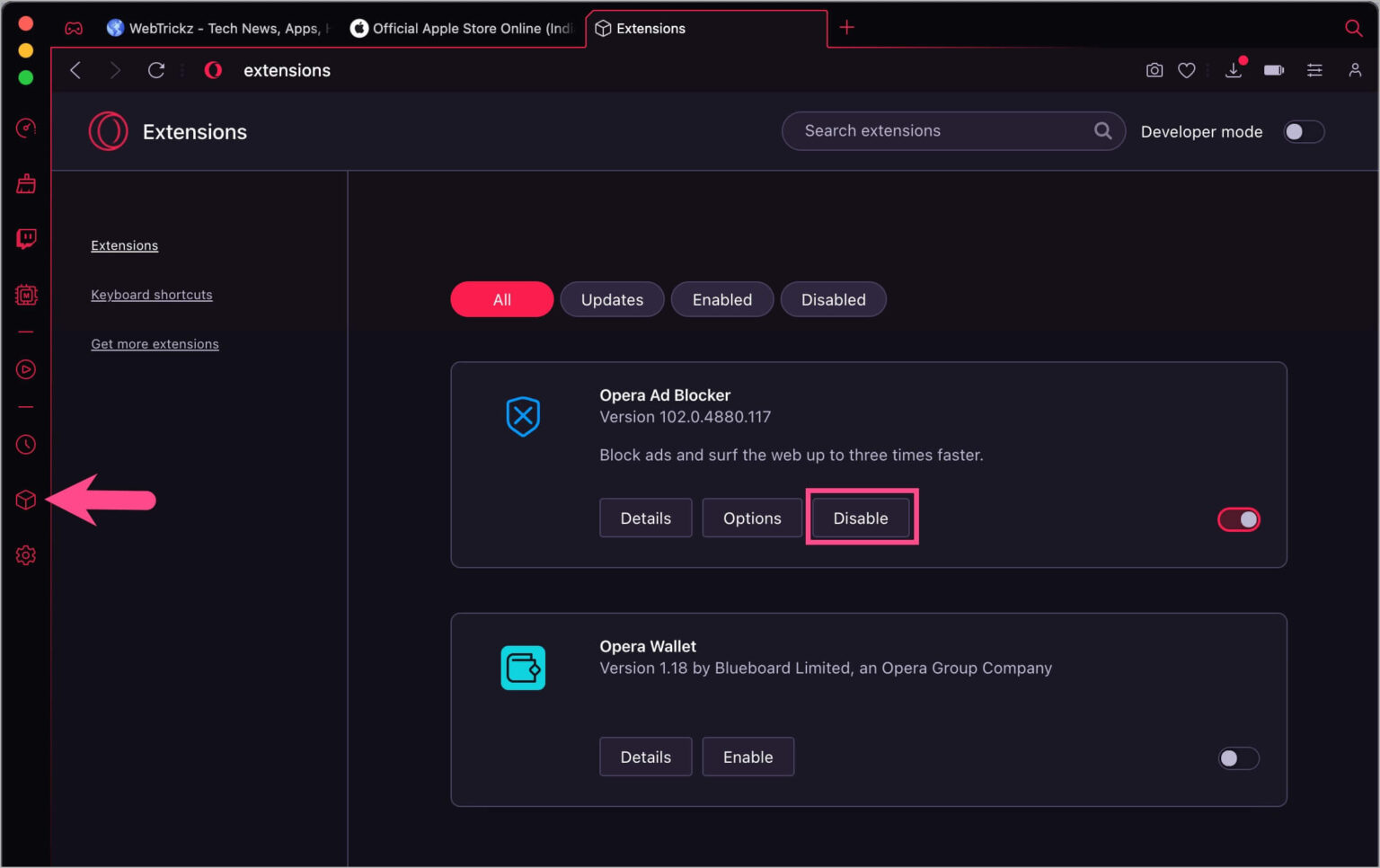Toggle Developer mode on
Viewport: 1380px width, 868px height.
click(1304, 131)
